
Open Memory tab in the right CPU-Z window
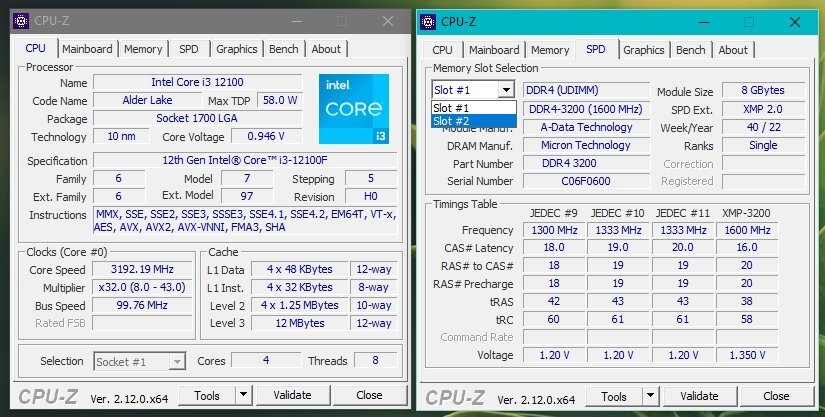(550, 50)
